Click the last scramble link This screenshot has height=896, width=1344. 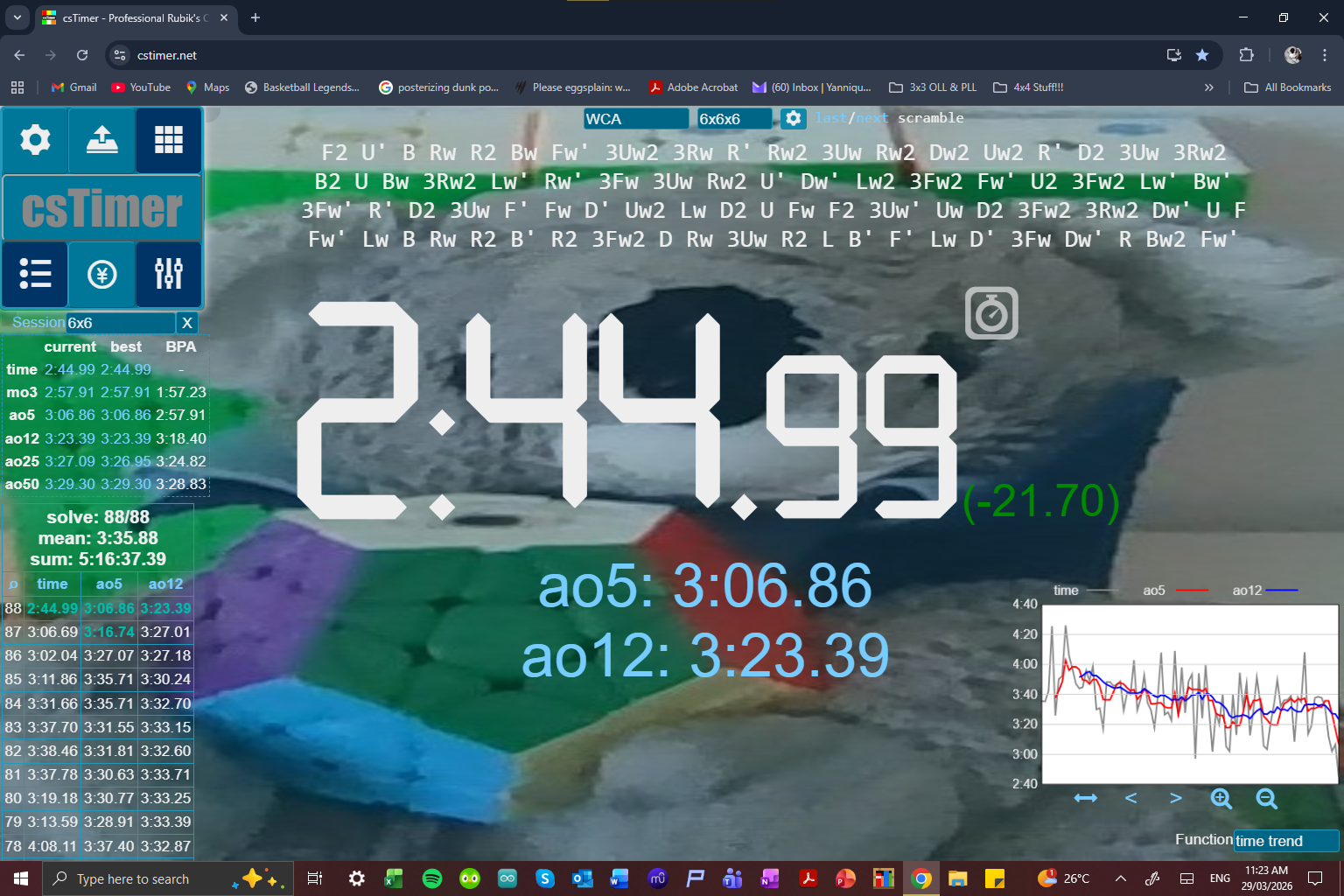[830, 118]
